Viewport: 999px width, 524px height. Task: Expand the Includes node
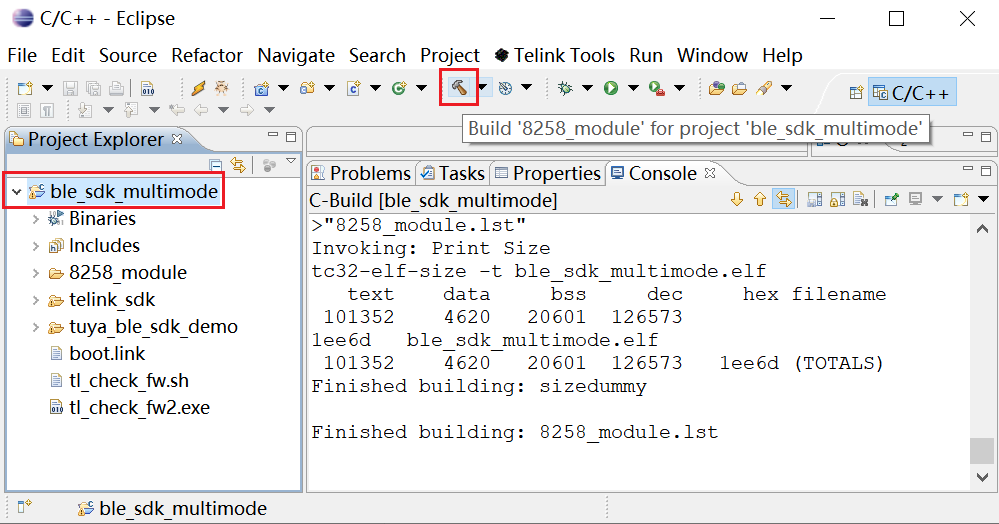coord(36,246)
